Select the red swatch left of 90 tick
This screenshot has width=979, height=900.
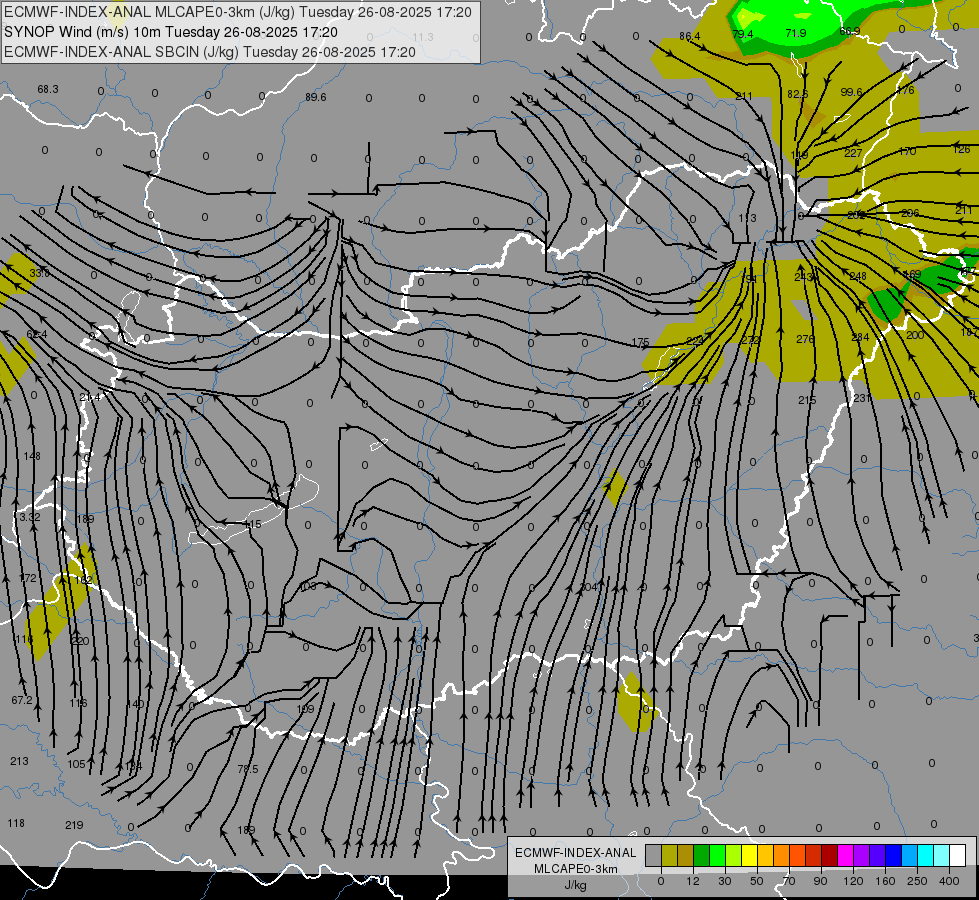point(814,855)
